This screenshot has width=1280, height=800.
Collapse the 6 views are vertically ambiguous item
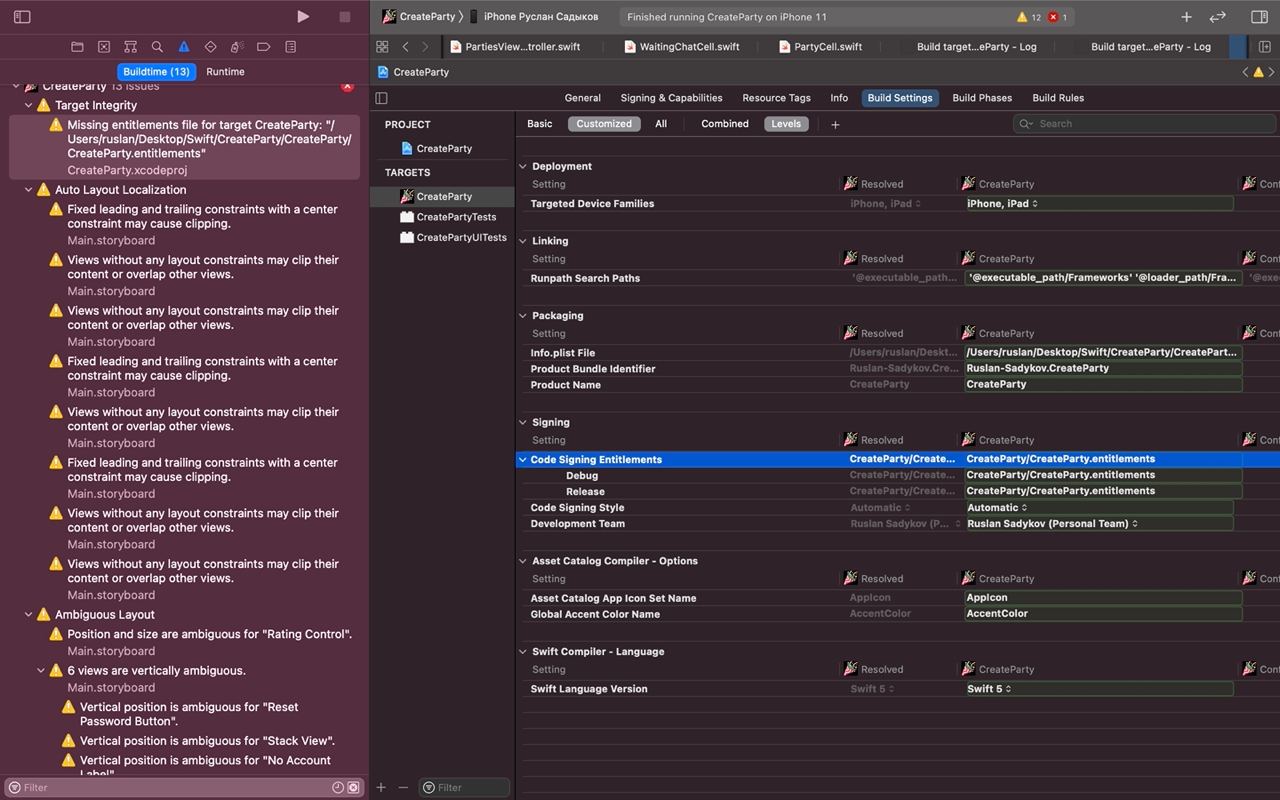tap(41, 671)
